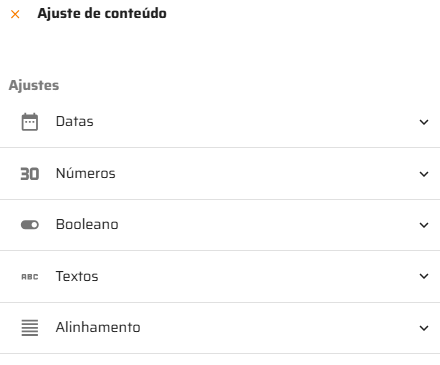Expand the Números section chevron

click(x=424, y=174)
